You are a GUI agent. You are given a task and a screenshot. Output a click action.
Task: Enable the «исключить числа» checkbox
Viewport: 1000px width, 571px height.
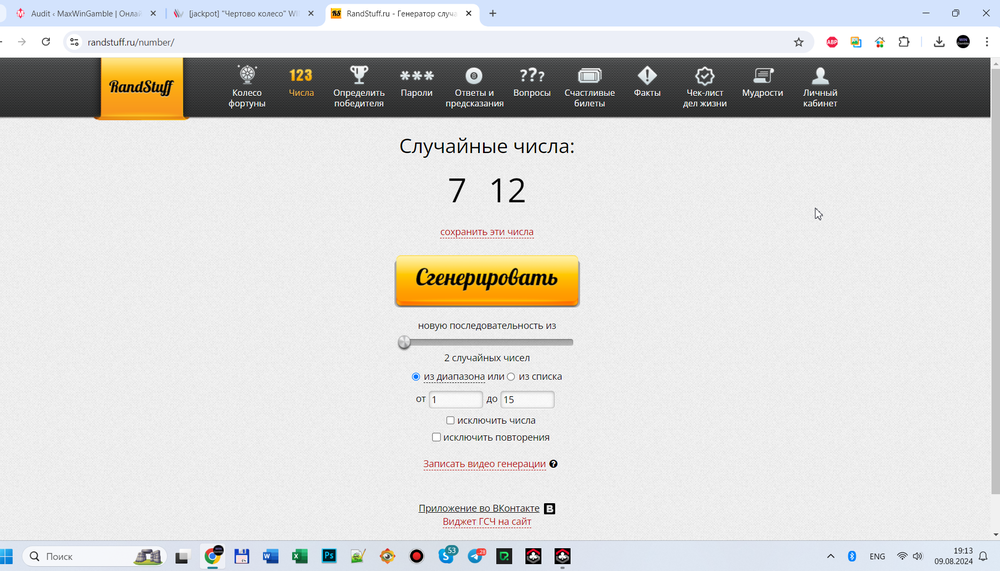(x=451, y=421)
